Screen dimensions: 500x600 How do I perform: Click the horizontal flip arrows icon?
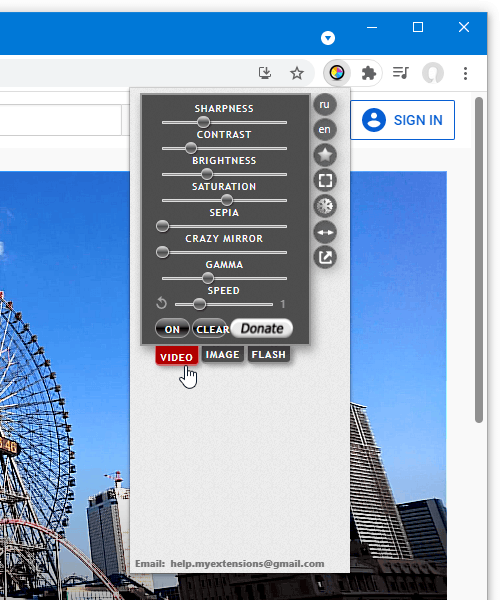point(325,232)
